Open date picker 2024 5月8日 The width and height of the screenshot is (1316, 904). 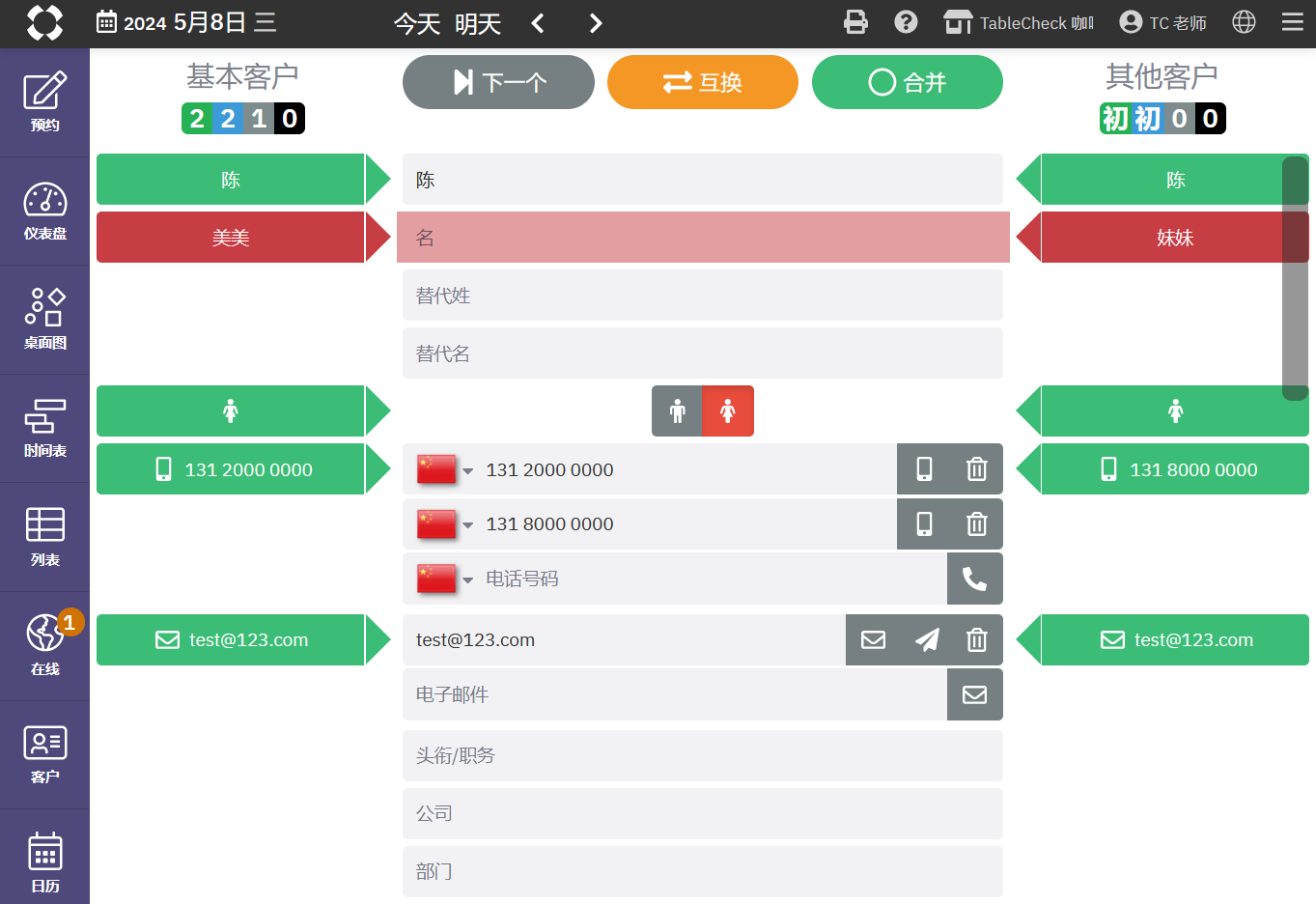pos(186,22)
